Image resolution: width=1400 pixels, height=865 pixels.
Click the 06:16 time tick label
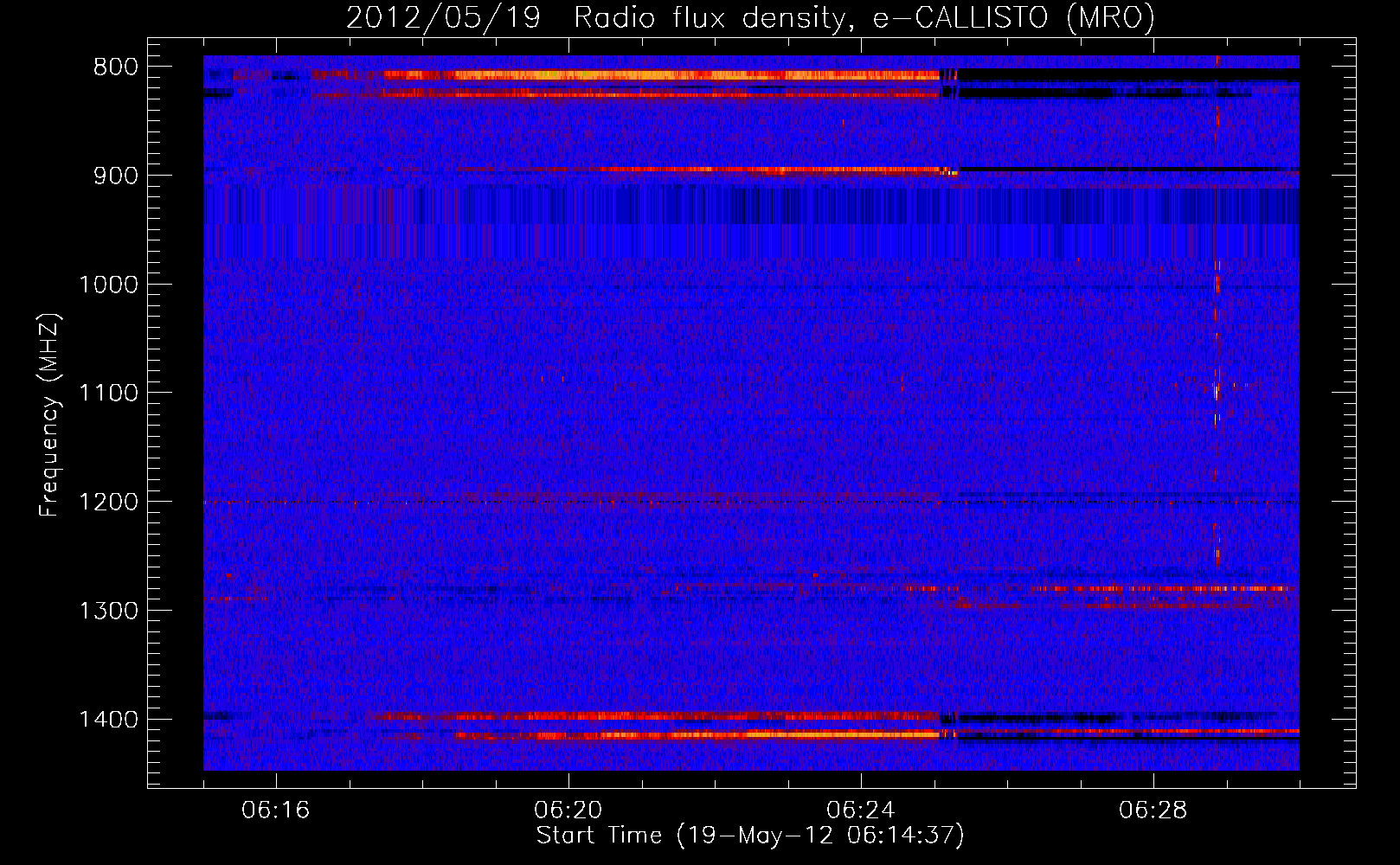(275, 811)
